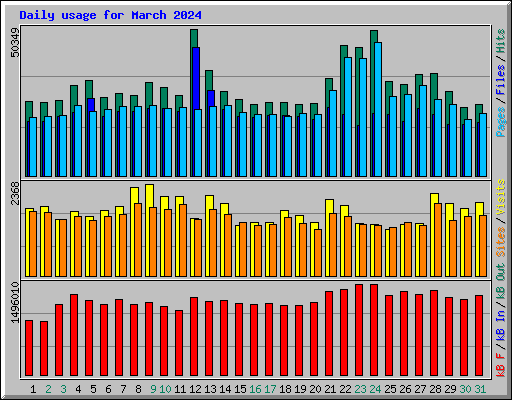The width and height of the screenshot is (512, 400).
Task: Click the red kB bar for day 23
Action: coord(359,330)
